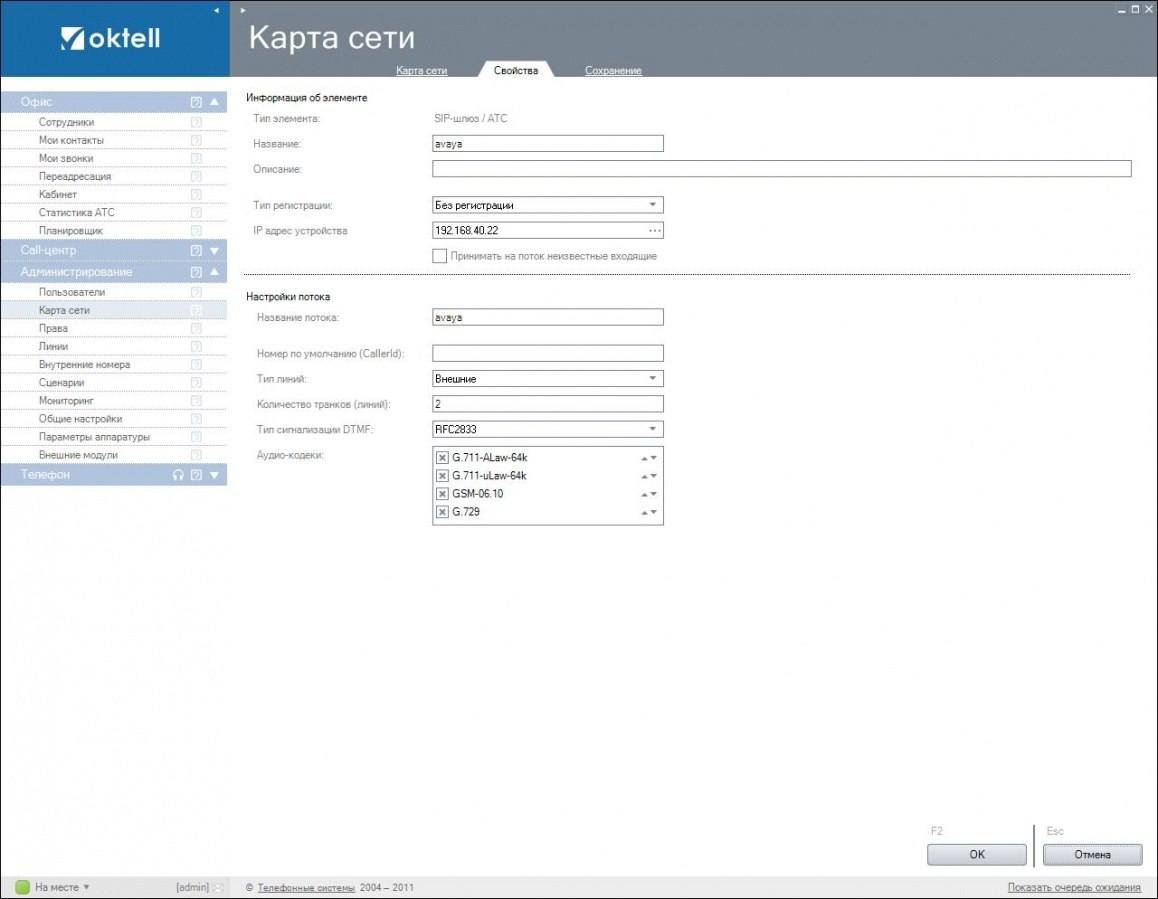Uncheck the GSM-06.10 codec checkbox
This screenshot has height=899, width=1158.
point(442,494)
